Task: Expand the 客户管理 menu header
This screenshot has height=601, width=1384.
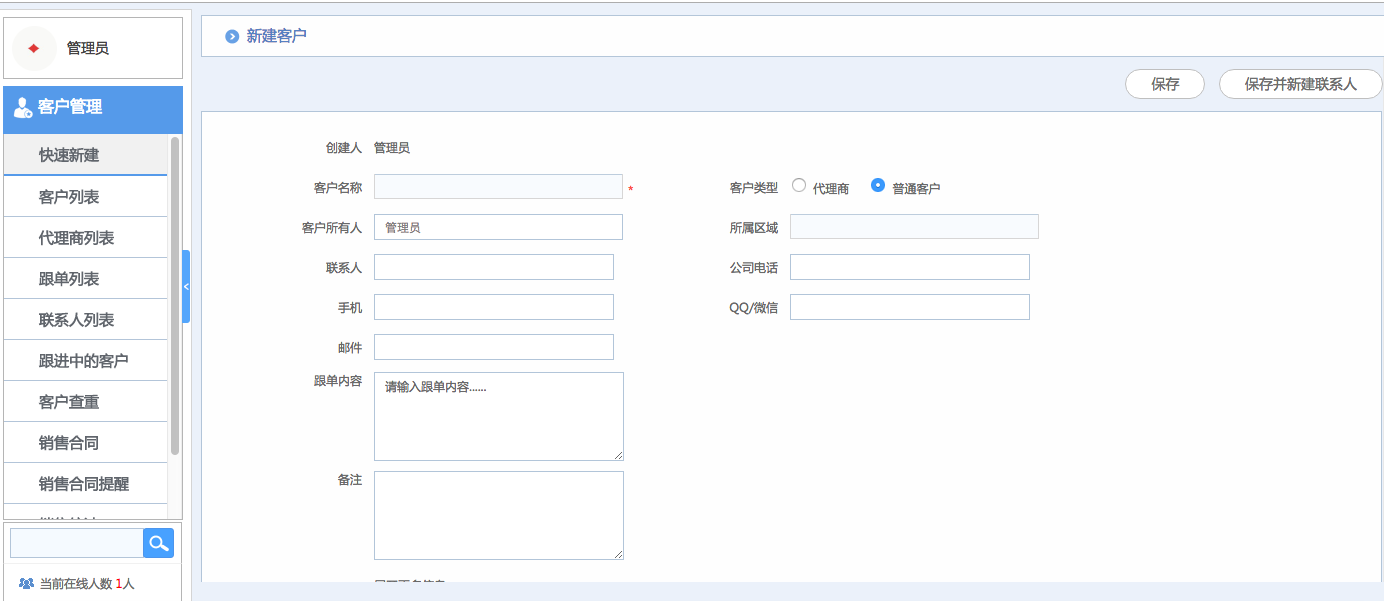Action: [x=93, y=108]
